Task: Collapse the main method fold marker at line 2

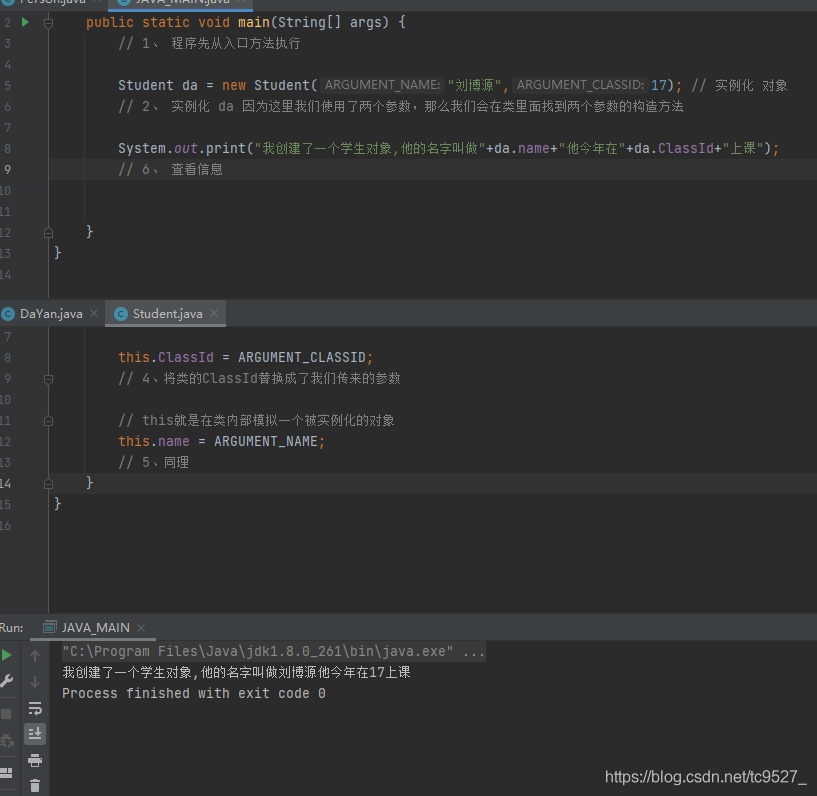Action: pyautogui.click(x=48, y=23)
